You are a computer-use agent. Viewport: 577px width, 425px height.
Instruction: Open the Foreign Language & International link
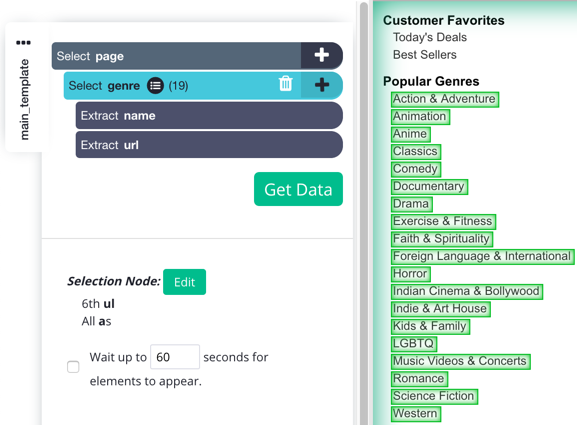482,256
